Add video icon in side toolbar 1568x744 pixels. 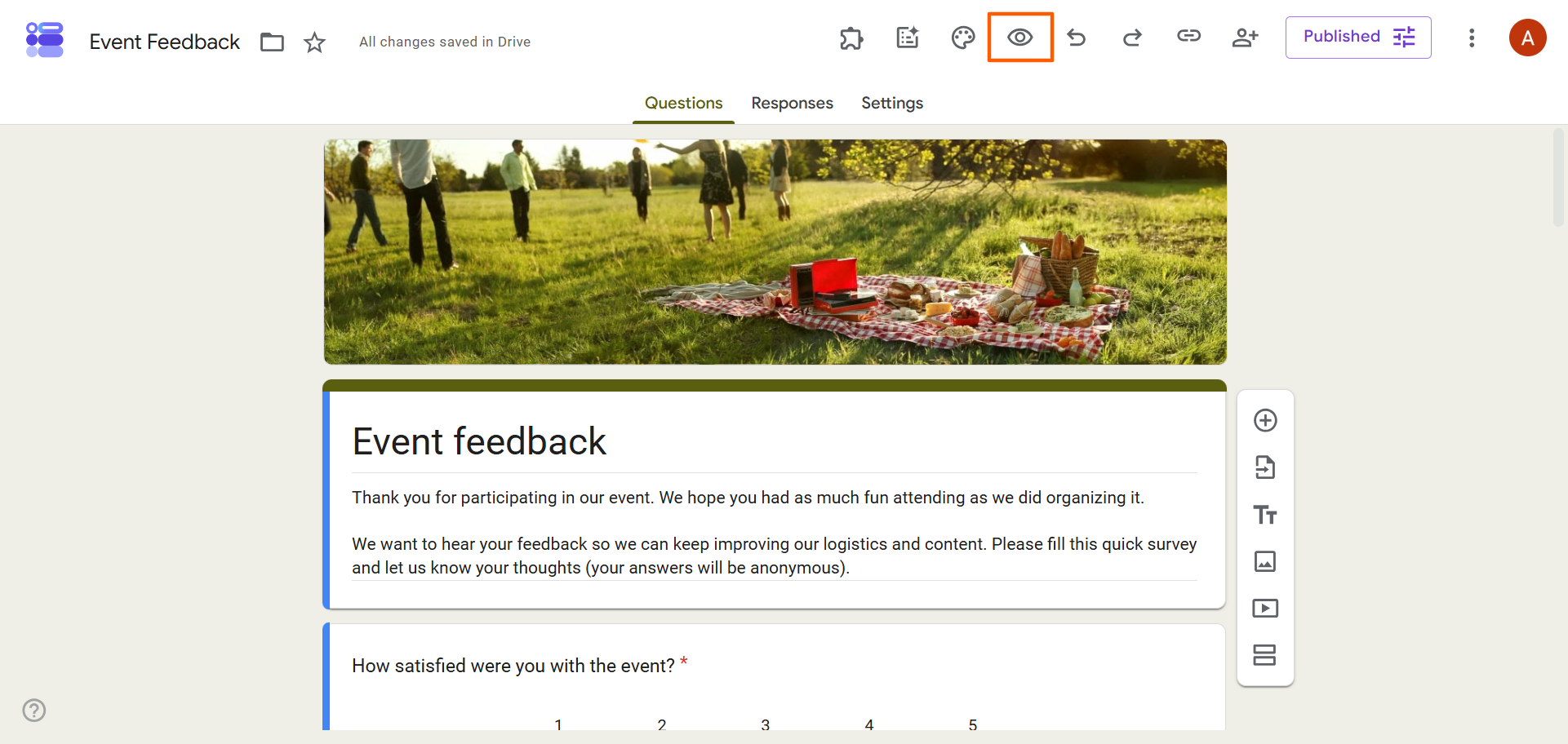tap(1265, 609)
